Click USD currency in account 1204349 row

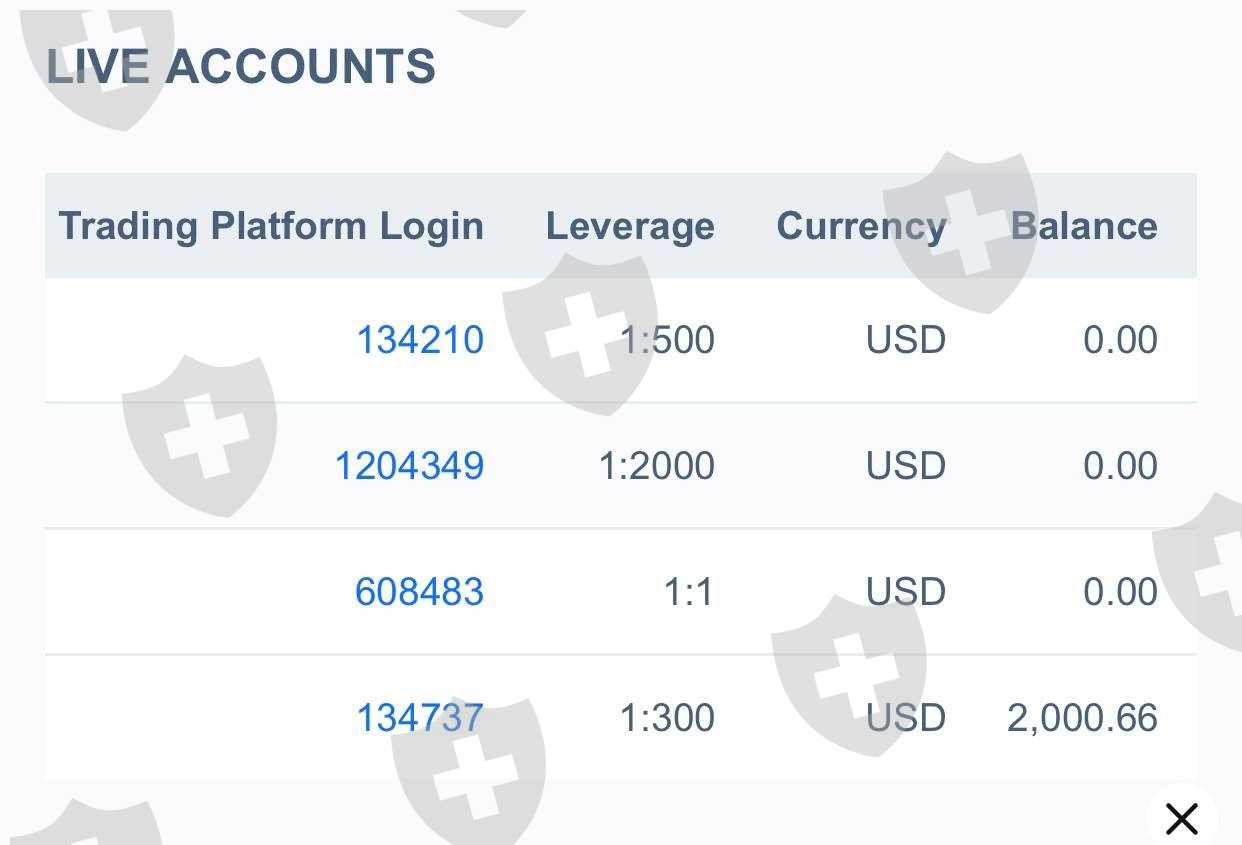coord(906,466)
